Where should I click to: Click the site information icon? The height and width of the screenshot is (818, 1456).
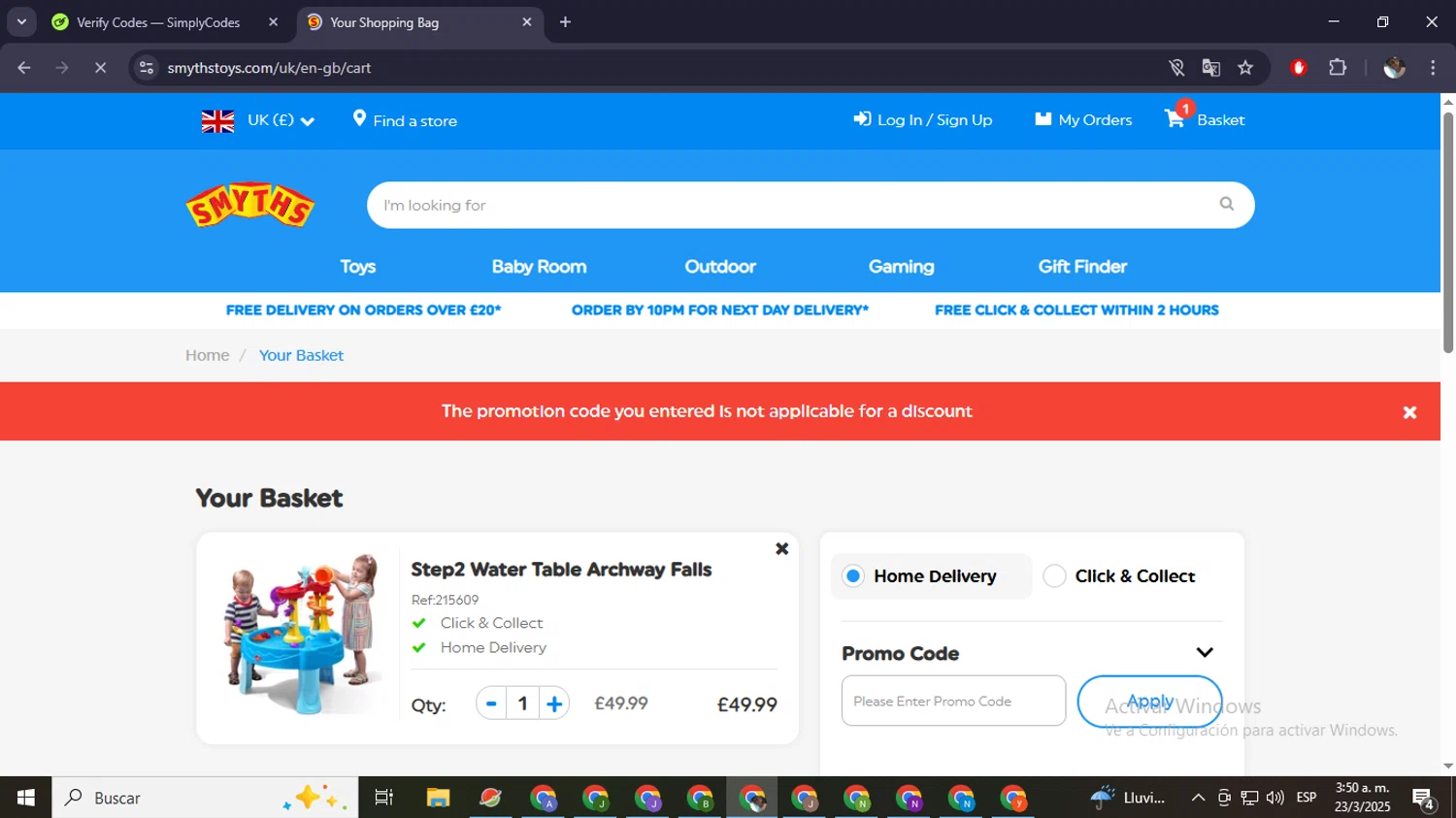(147, 67)
